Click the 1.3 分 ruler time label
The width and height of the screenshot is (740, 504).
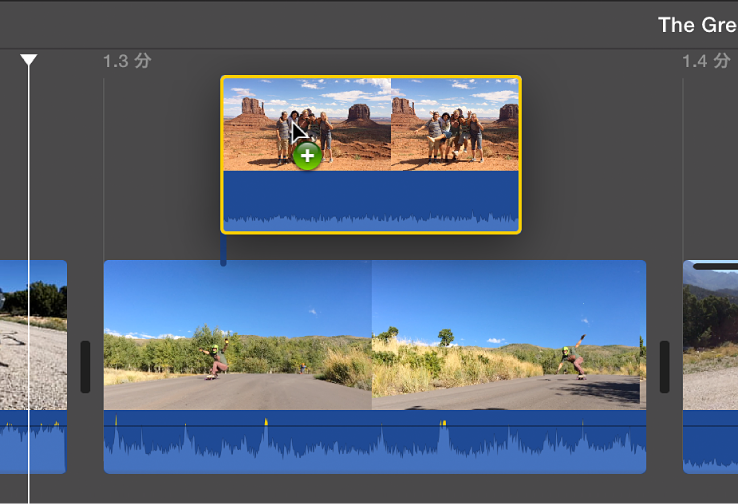[127, 61]
